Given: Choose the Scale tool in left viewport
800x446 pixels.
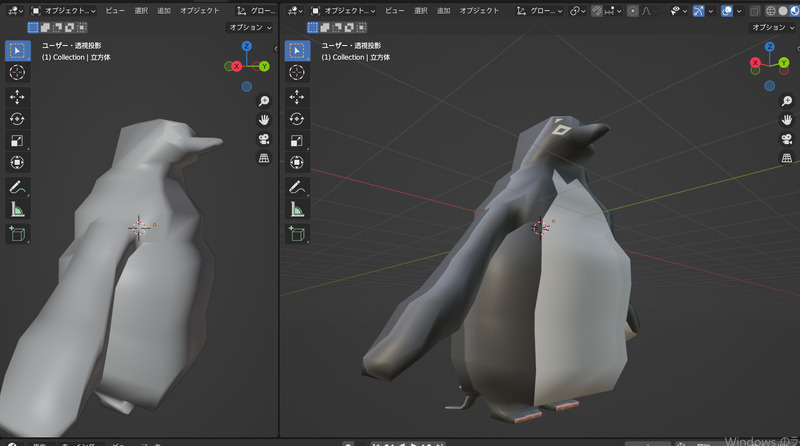Looking at the screenshot, I should [17, 141].
